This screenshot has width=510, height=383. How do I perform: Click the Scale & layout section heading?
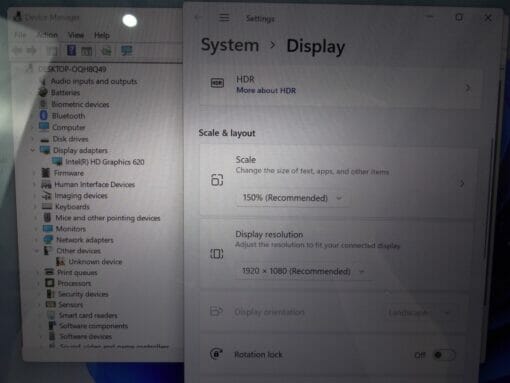(x=227, y=133)
